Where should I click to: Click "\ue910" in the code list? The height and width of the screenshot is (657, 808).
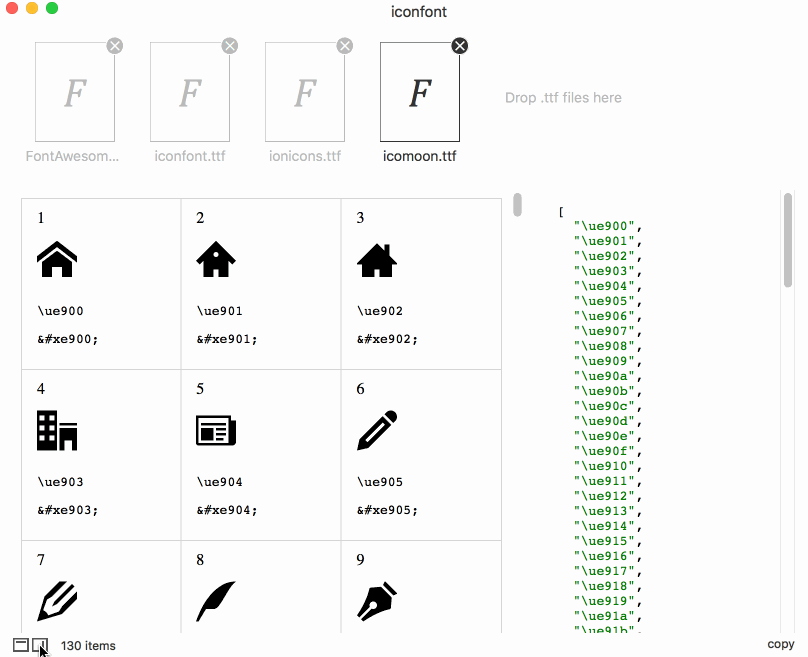[604, 466]
